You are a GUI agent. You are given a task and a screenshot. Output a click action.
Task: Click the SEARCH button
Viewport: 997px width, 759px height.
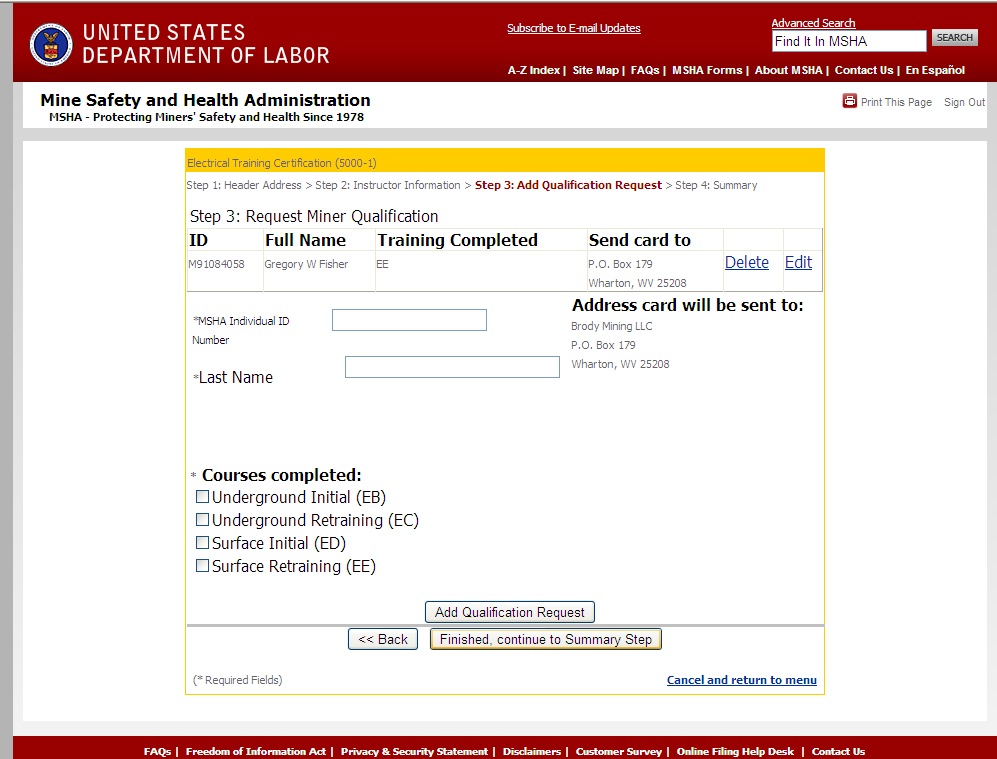point(954,38)
